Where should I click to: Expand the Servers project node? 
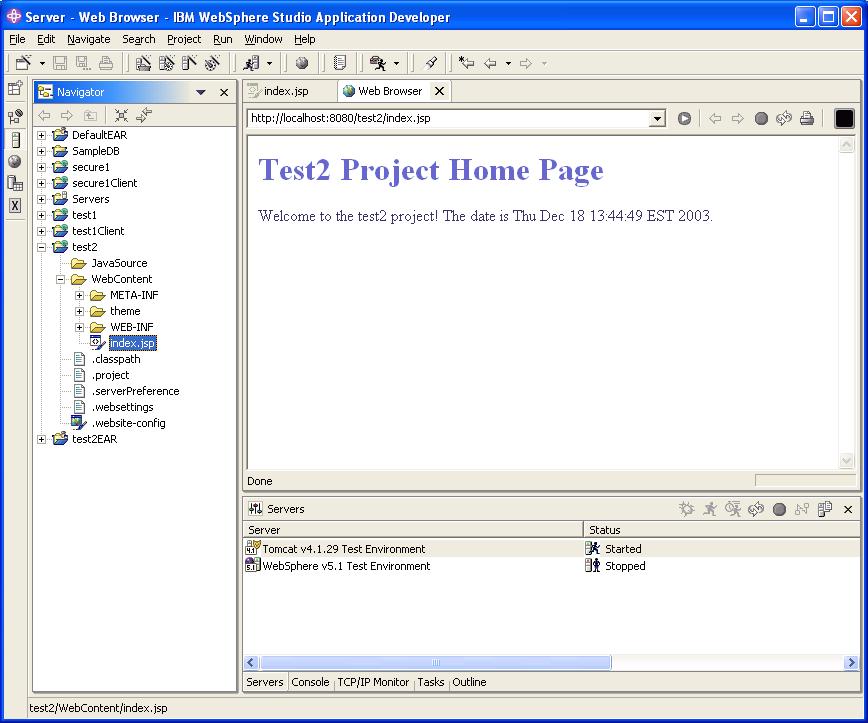[x=42, y=199]
